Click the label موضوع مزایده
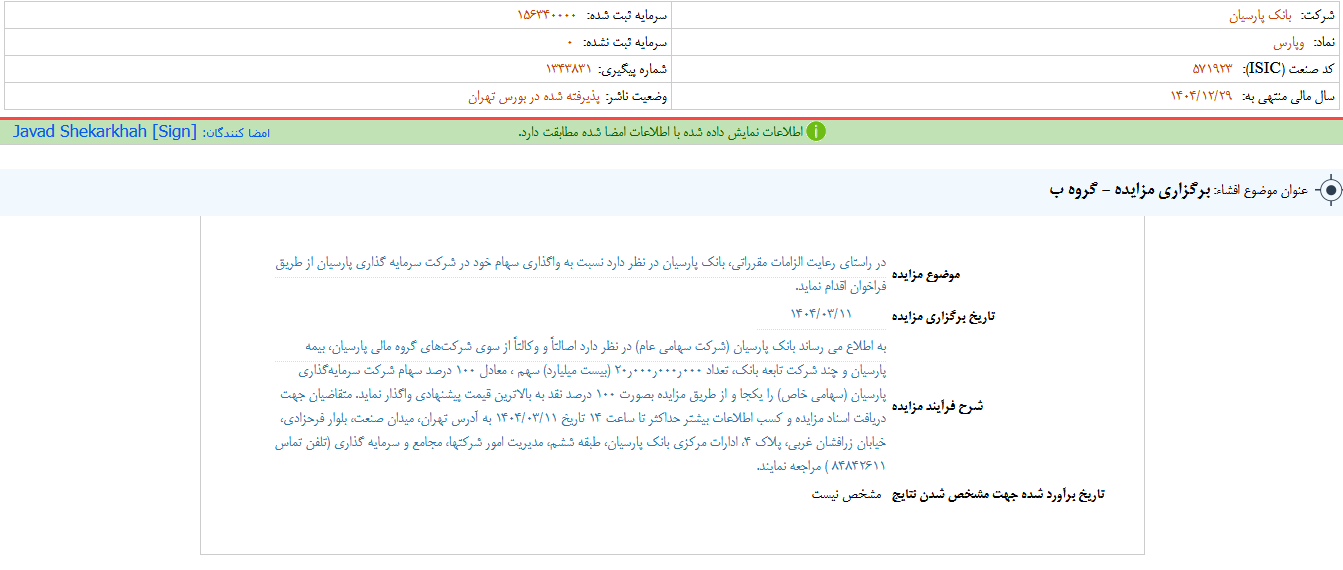The width and height of the screenshot is (1343, 570). click(x=927, y=274)
